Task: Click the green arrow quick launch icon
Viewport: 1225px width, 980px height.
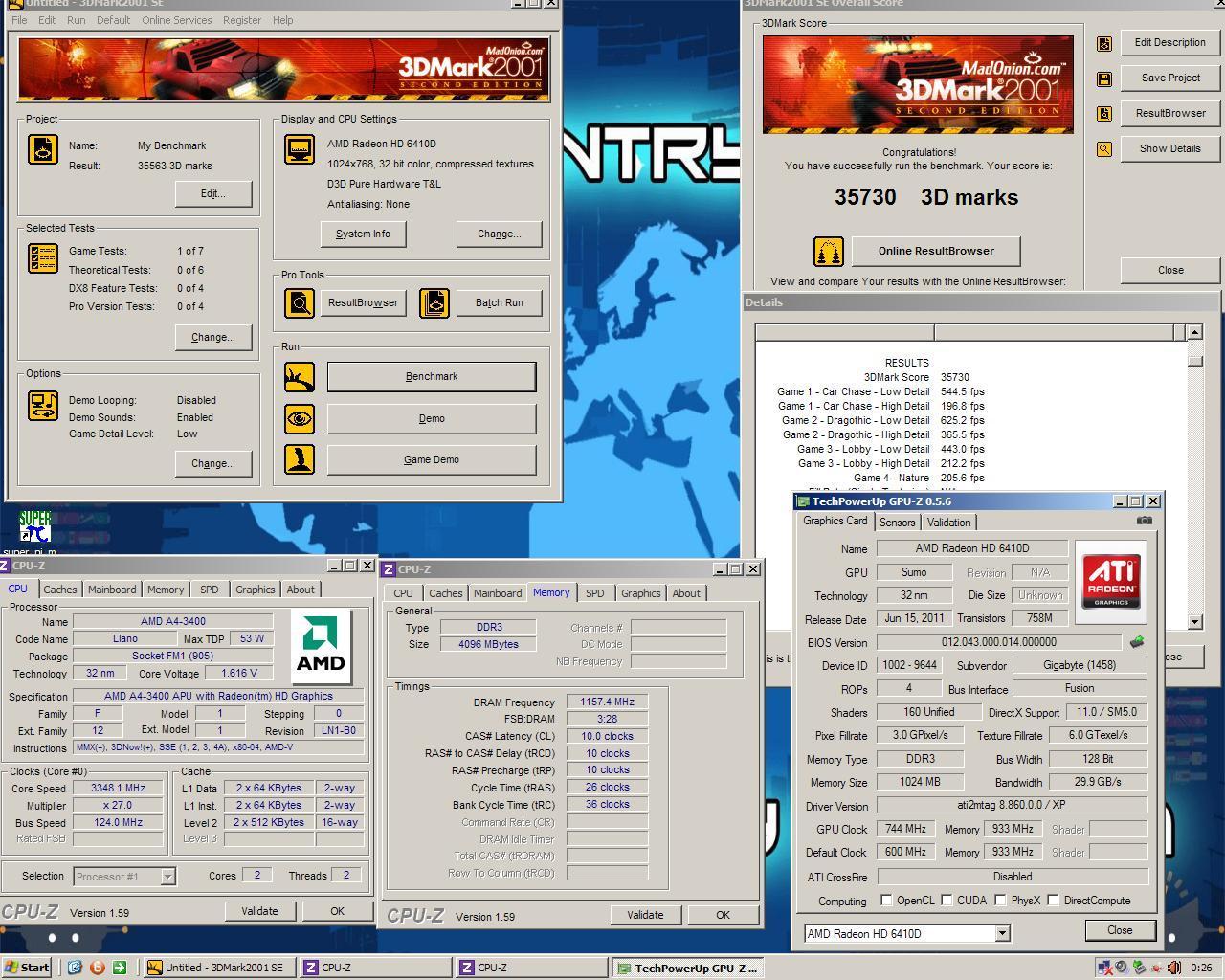Action: (x=120, y=968)
